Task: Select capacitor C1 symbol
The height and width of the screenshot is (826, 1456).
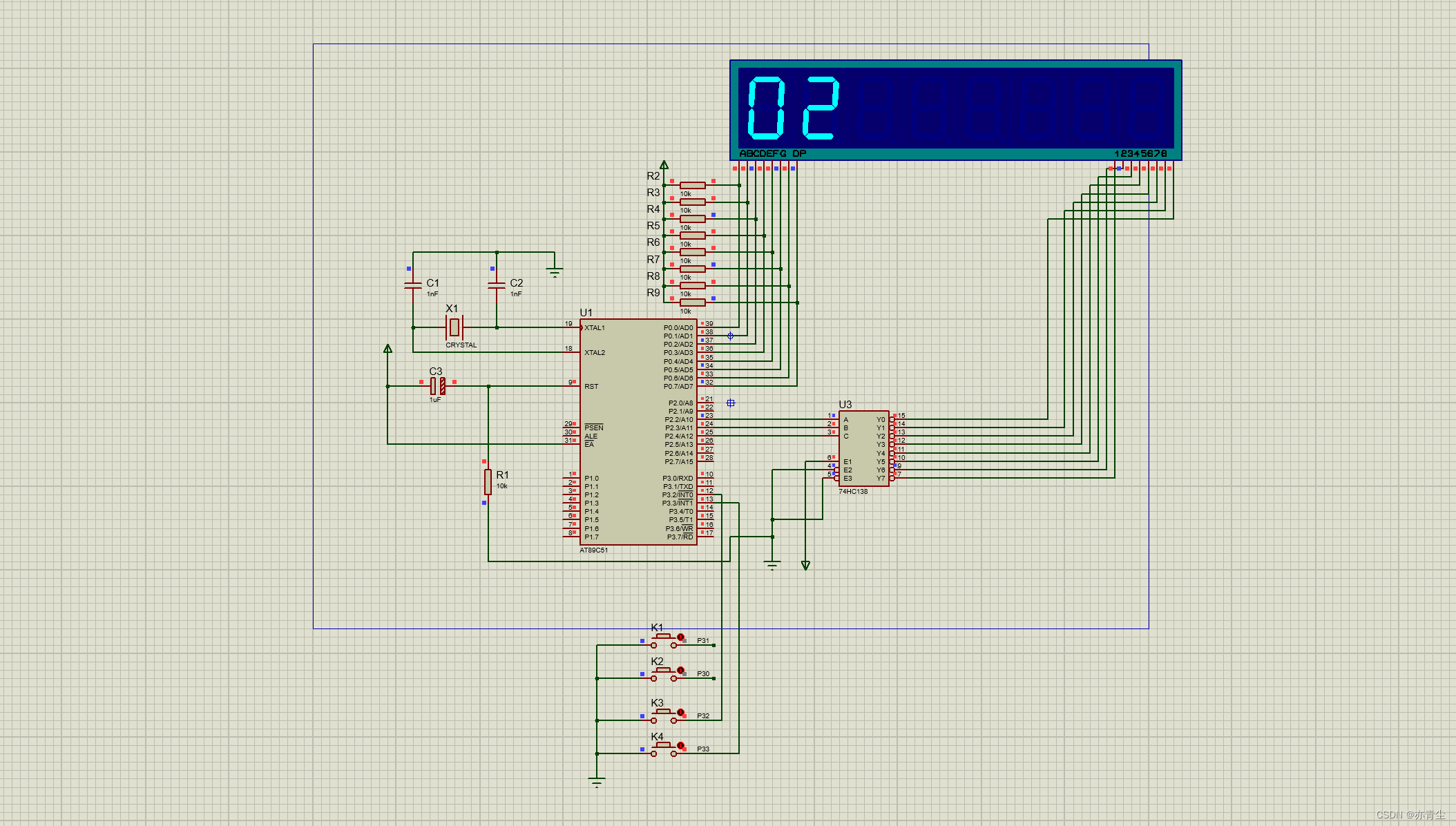Action: point(413,285)
